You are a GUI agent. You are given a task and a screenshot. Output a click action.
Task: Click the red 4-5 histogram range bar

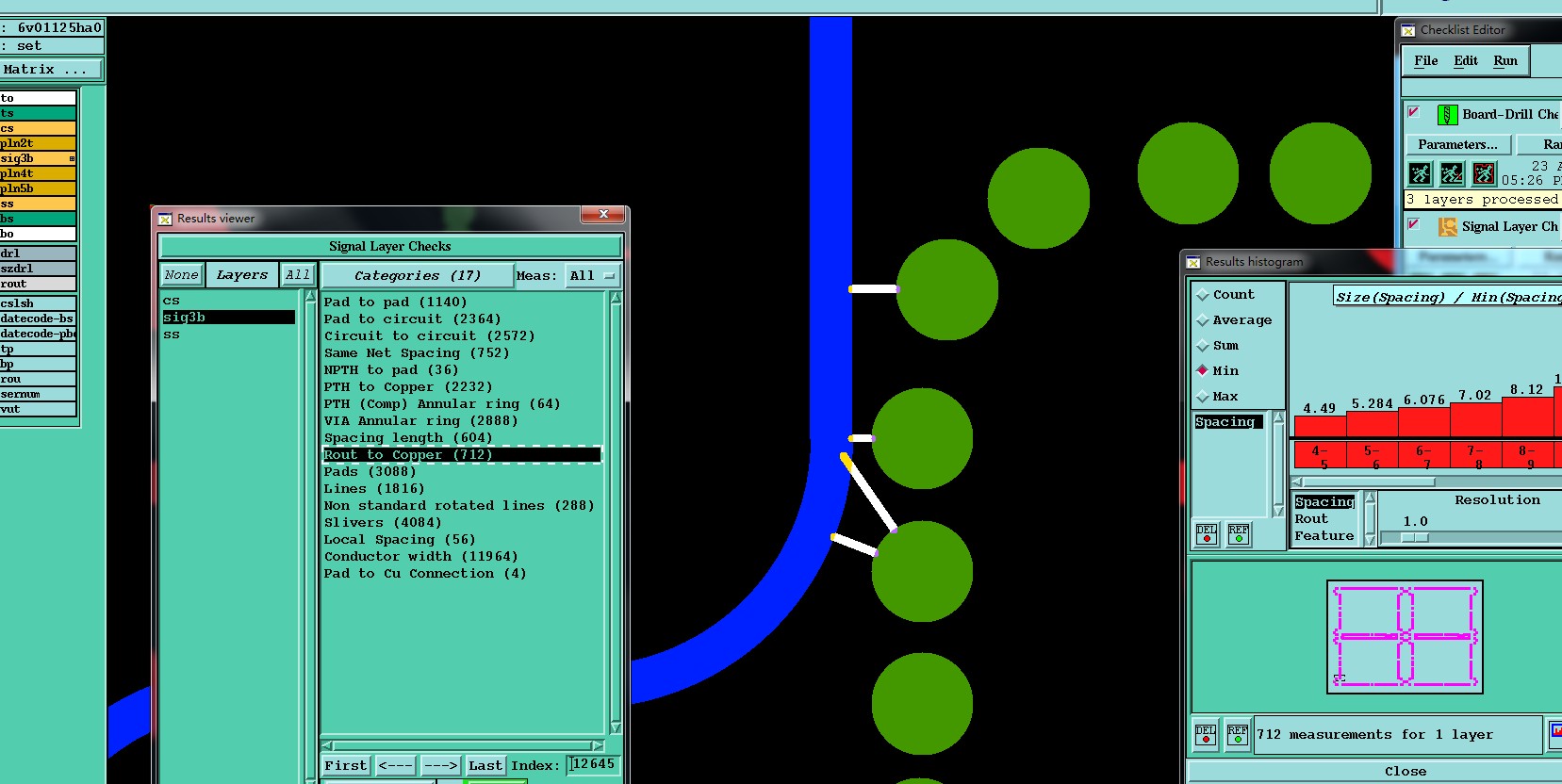pos(1320,456)
